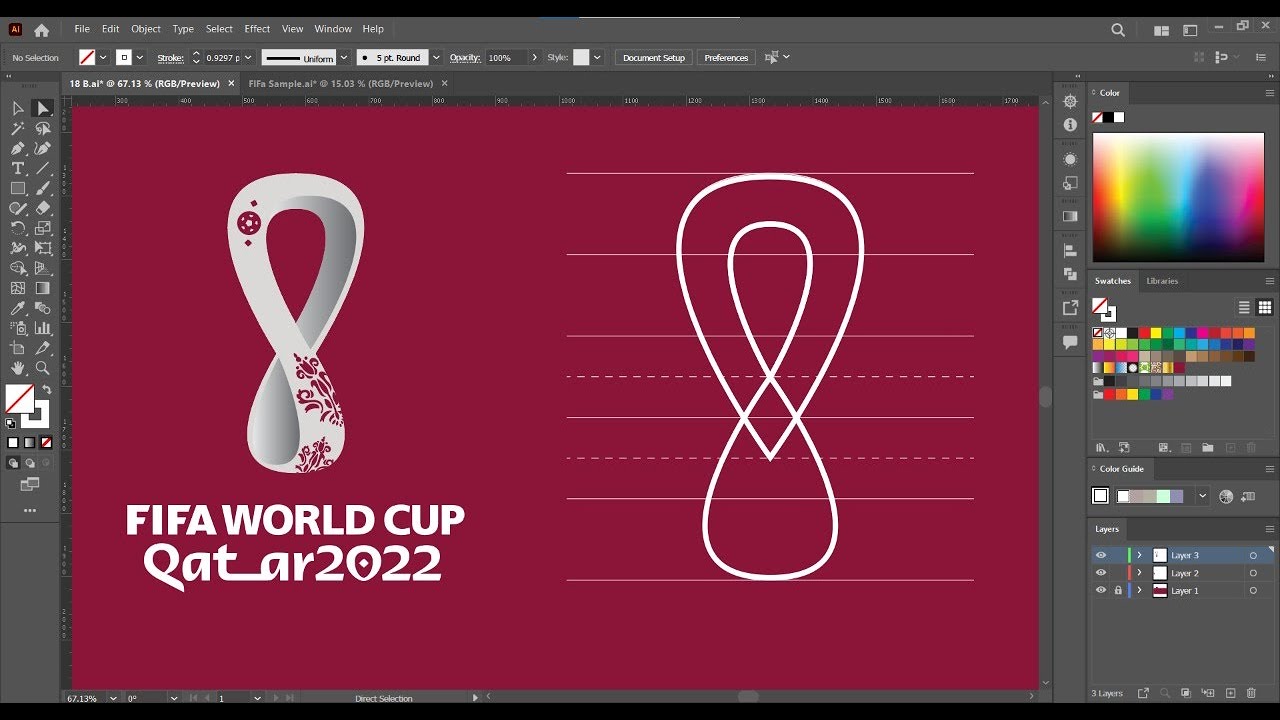The image size is (1280, 720).
Task: Select the Line Segment tool
Action: [x=42, y=168]
